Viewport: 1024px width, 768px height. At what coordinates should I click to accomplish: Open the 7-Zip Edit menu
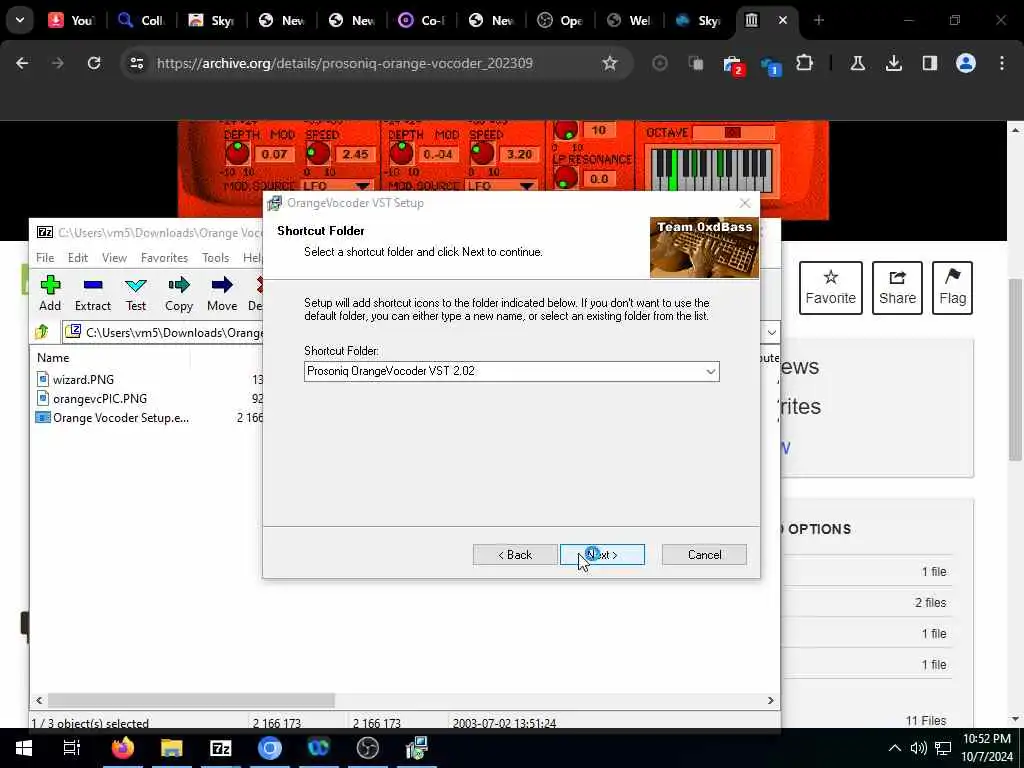[78, 258]
